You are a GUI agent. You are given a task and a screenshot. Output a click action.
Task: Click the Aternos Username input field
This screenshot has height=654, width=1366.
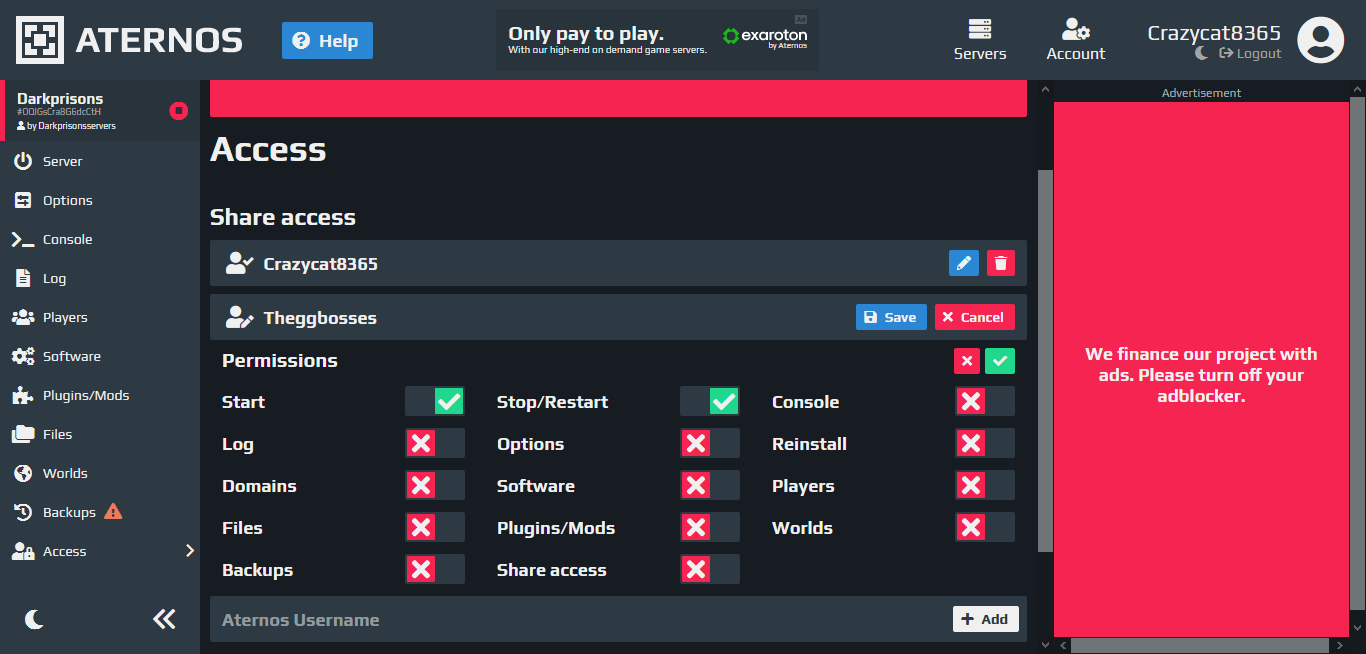tap(580, 620)
